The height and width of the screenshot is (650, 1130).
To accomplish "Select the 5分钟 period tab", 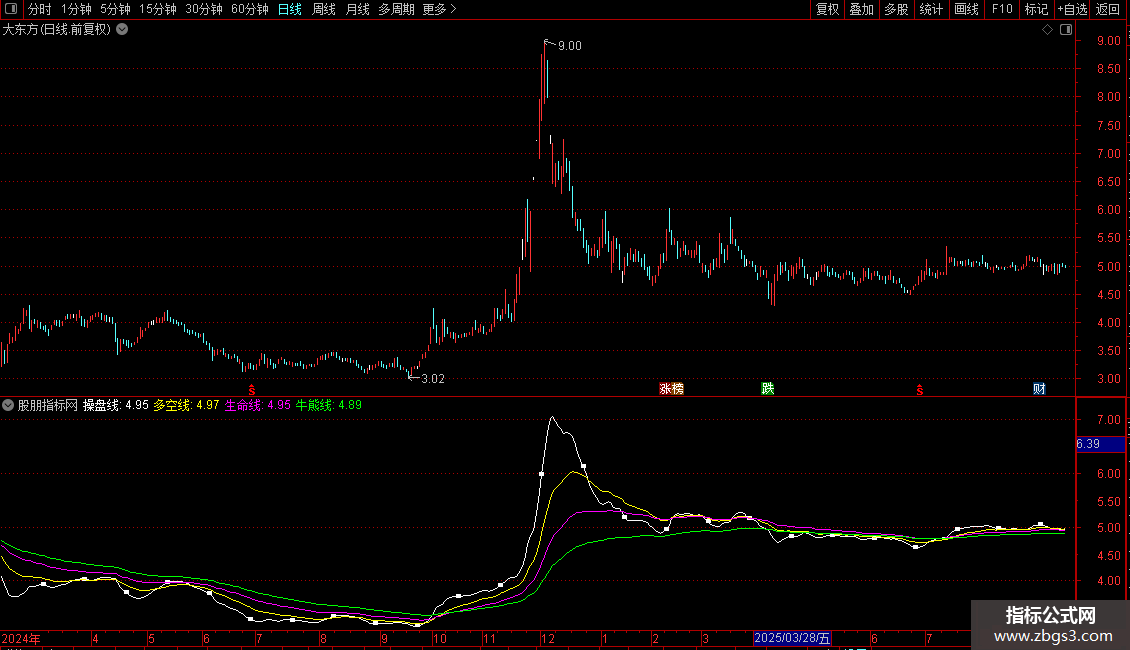I will coord(115,9).
